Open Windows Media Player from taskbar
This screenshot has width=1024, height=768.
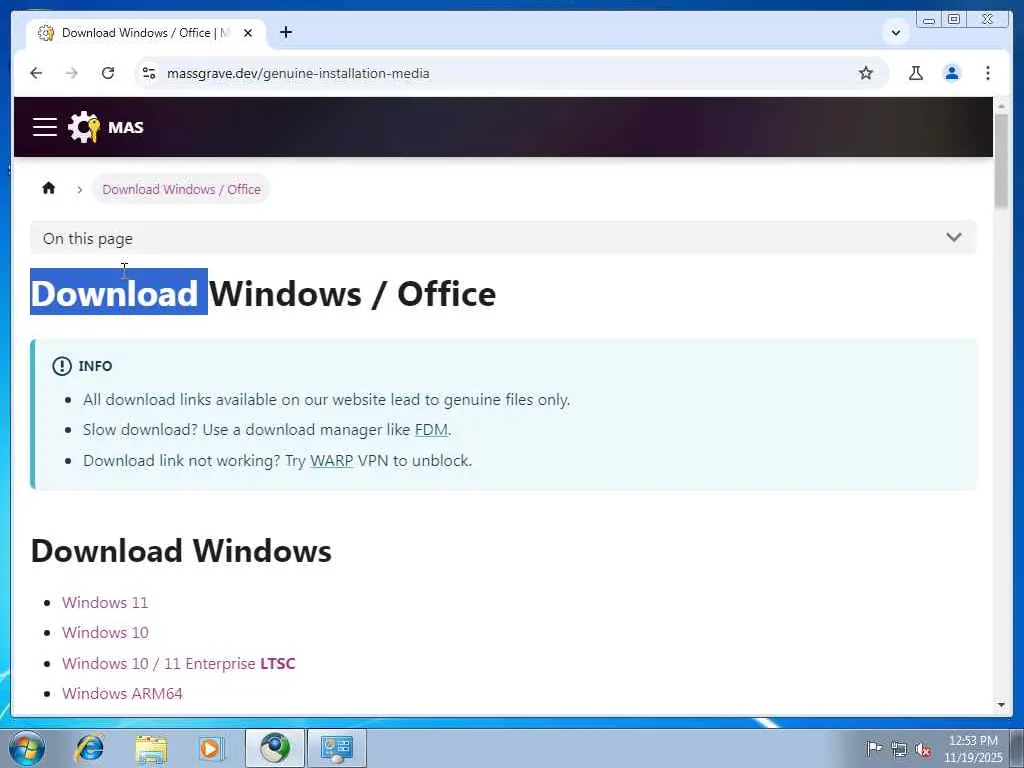(x=212, y=748)
